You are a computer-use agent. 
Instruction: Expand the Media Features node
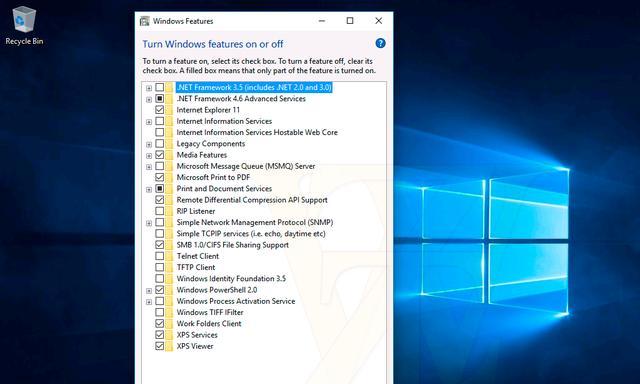pos(149,156)
